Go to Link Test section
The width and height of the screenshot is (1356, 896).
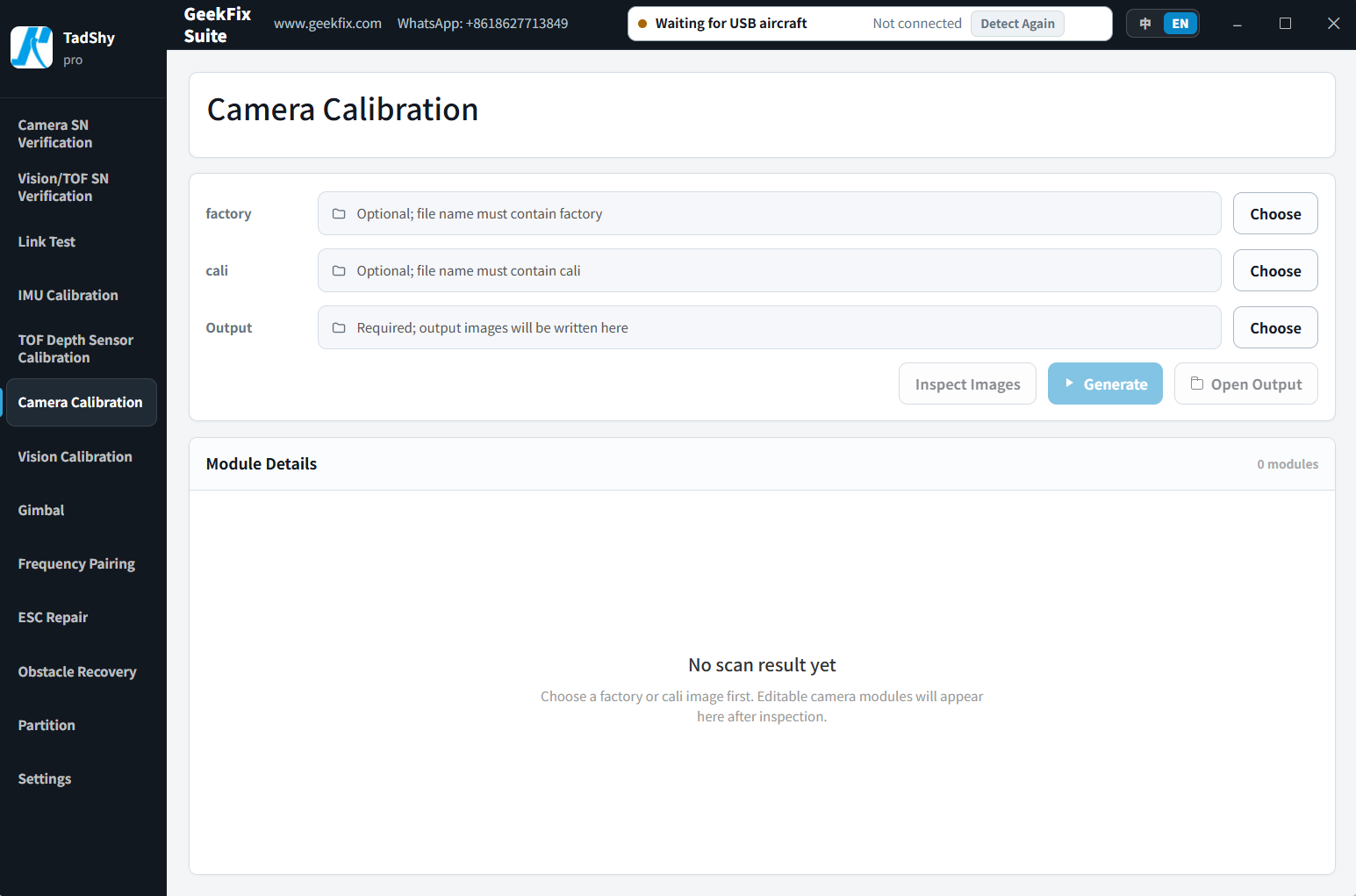[x=83, y=241]
